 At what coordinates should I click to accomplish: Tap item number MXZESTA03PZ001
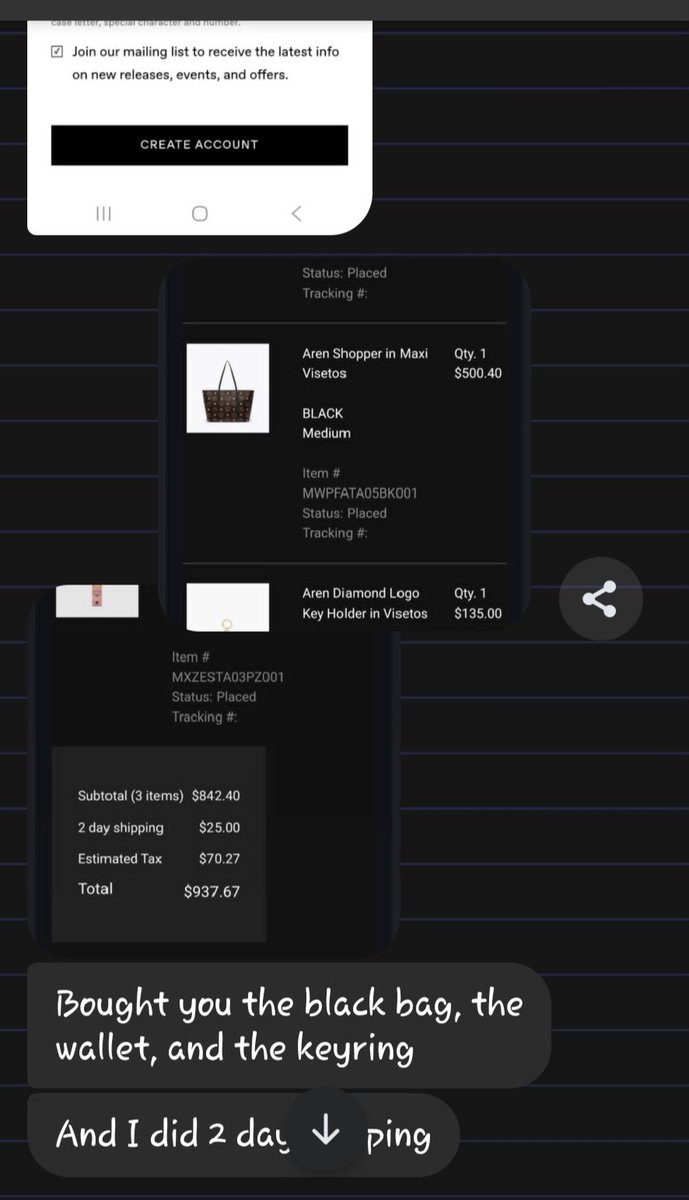(x=228, y=677)
